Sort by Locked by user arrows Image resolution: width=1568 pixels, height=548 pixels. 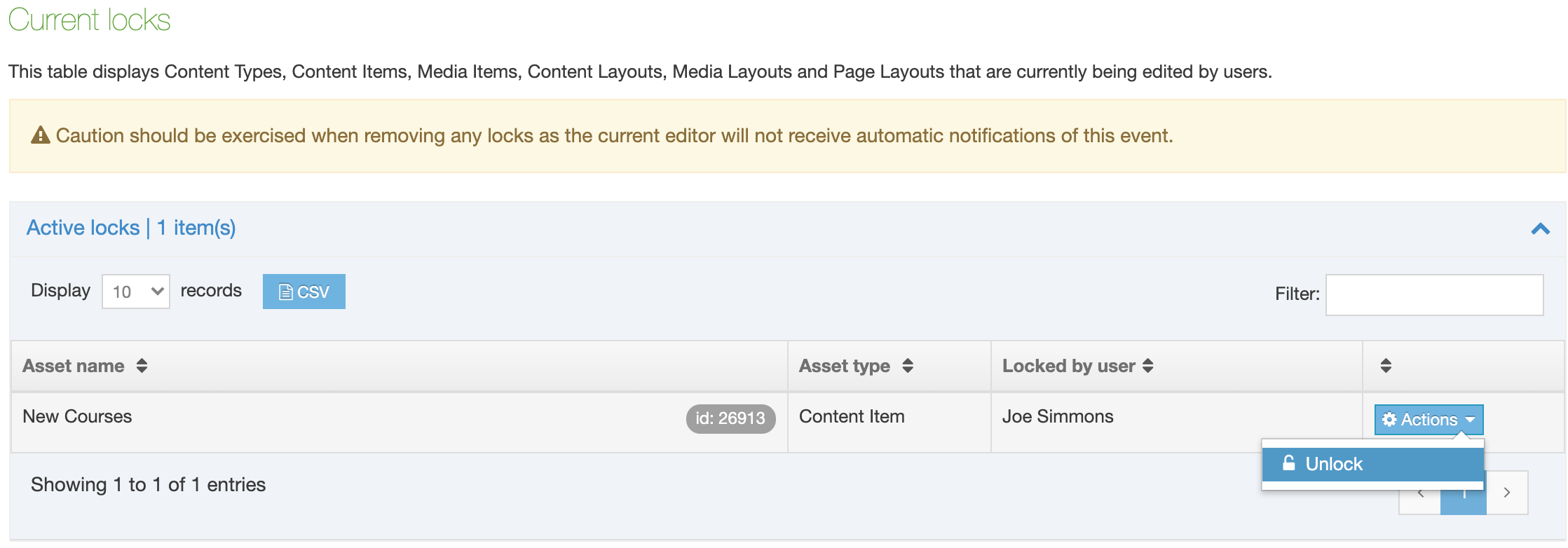1147,366
